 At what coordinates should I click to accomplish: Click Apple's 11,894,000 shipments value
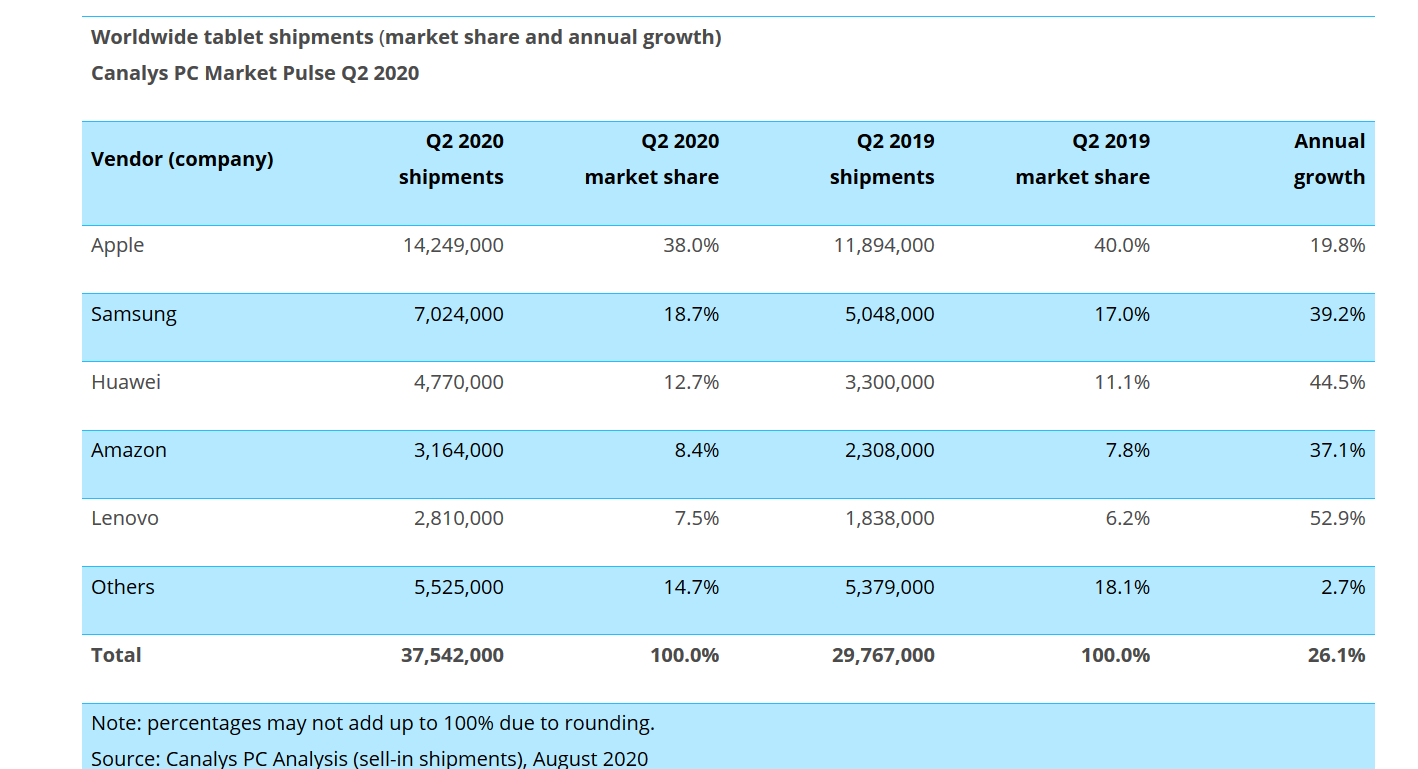pos(884,246)
